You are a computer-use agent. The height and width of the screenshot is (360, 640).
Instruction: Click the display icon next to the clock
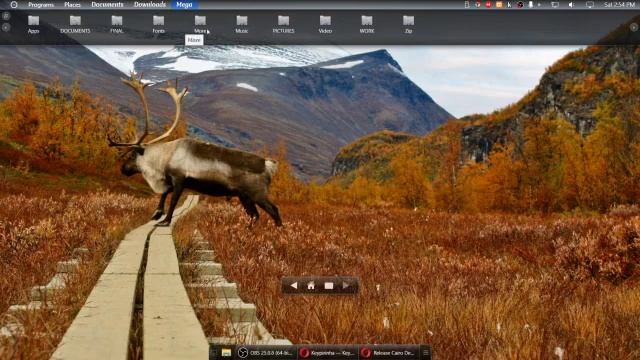[x=590, y=4]
